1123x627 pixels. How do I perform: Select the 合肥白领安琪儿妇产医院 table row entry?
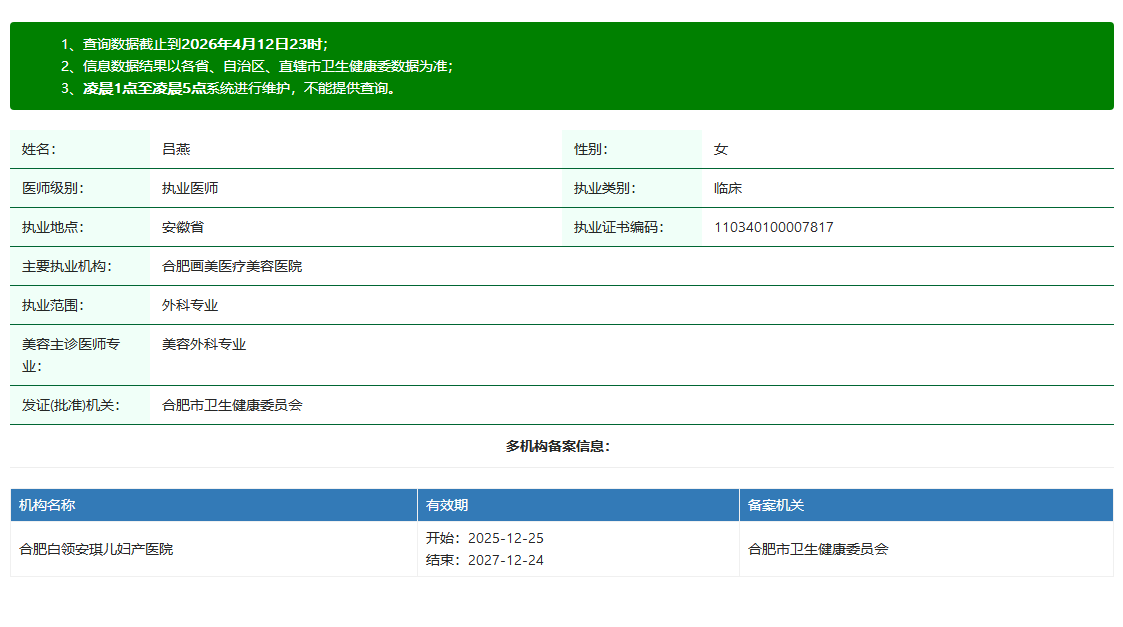click(96, 549)
